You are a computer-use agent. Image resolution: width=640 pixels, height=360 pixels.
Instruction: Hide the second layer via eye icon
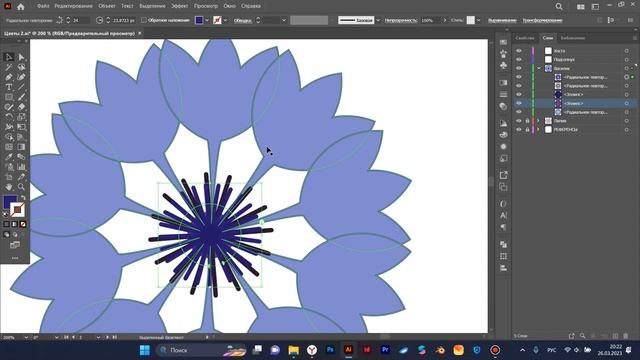click(519, 60)
